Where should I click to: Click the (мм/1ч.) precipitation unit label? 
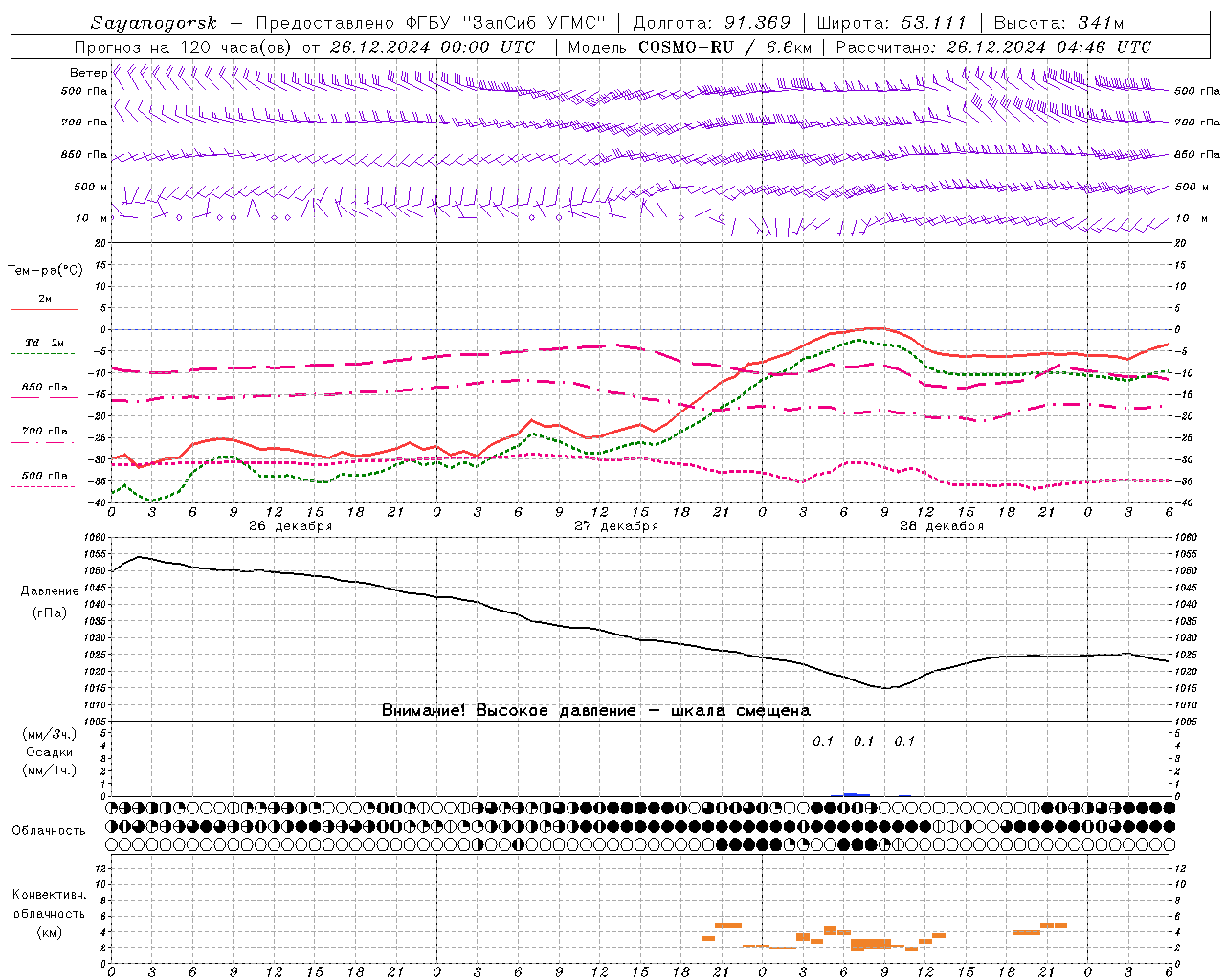coord(50,770)
